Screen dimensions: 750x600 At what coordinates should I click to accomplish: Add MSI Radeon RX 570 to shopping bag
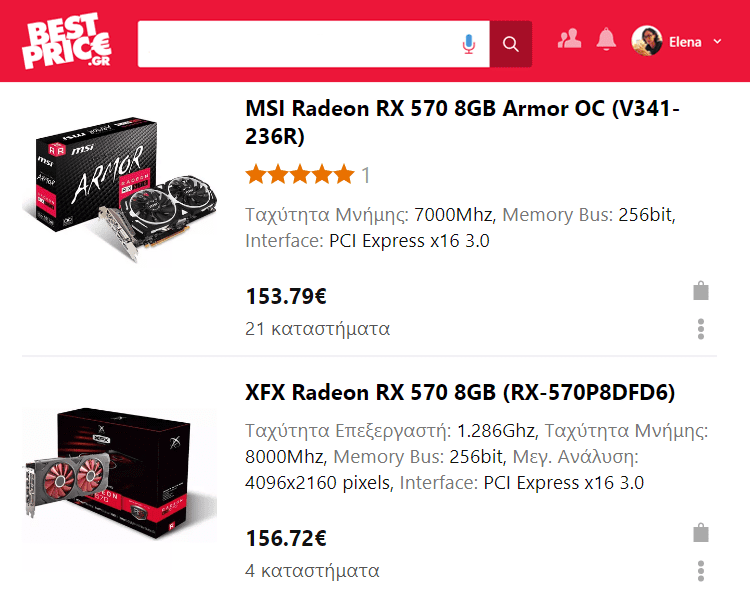tap(701, 291)
